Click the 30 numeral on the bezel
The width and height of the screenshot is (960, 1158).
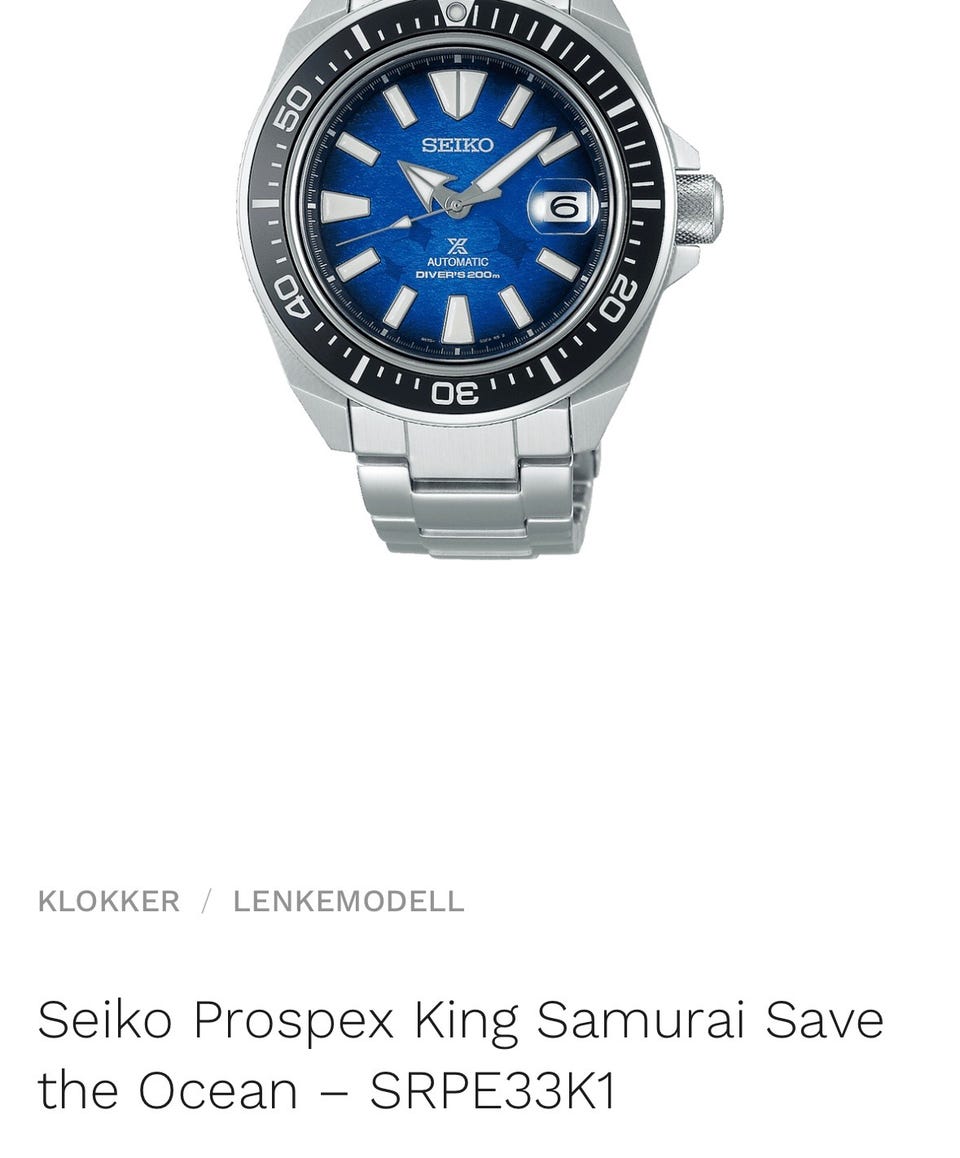pos(456,393)
